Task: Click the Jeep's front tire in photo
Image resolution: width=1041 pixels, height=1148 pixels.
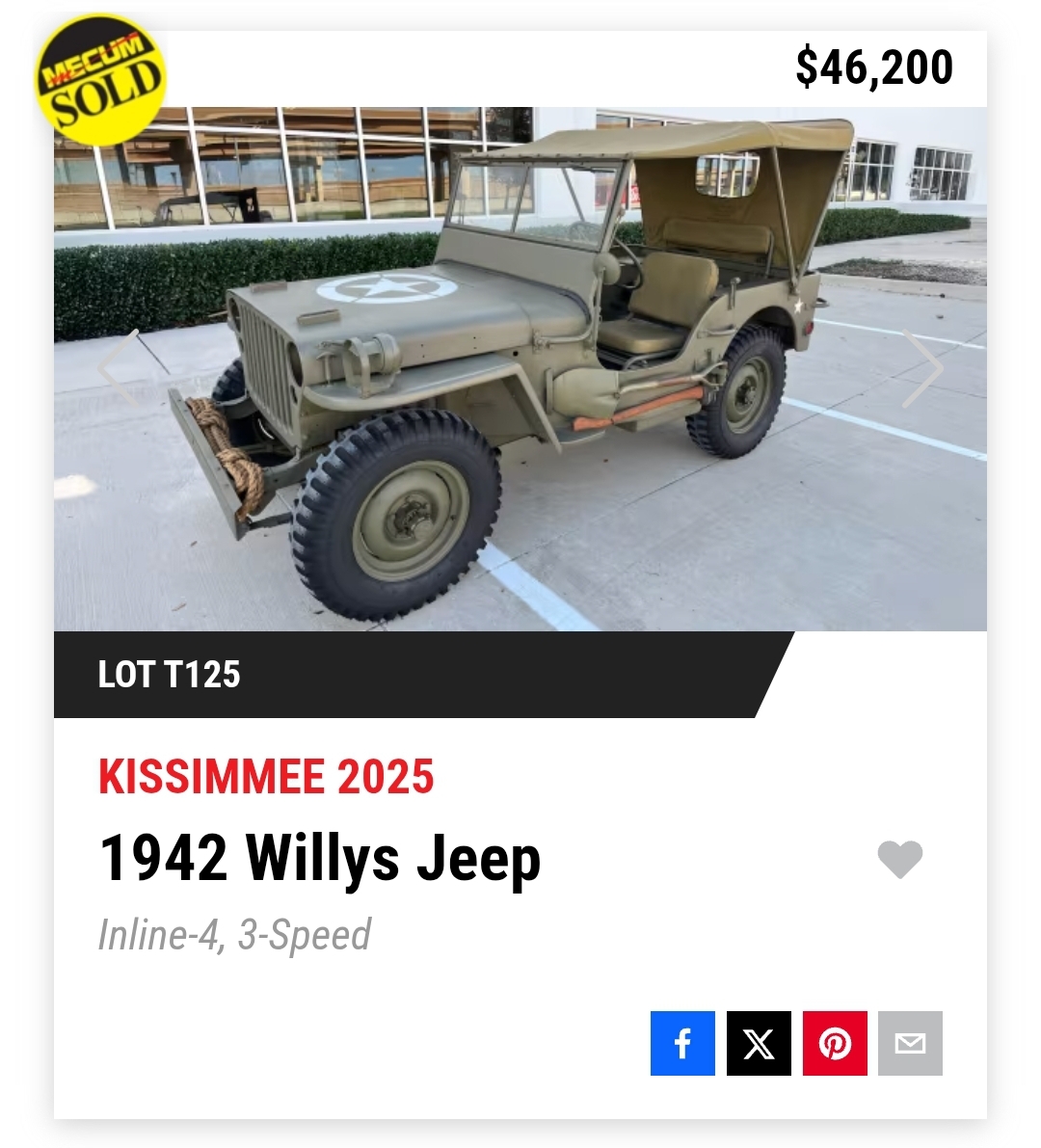Action: 396,515
